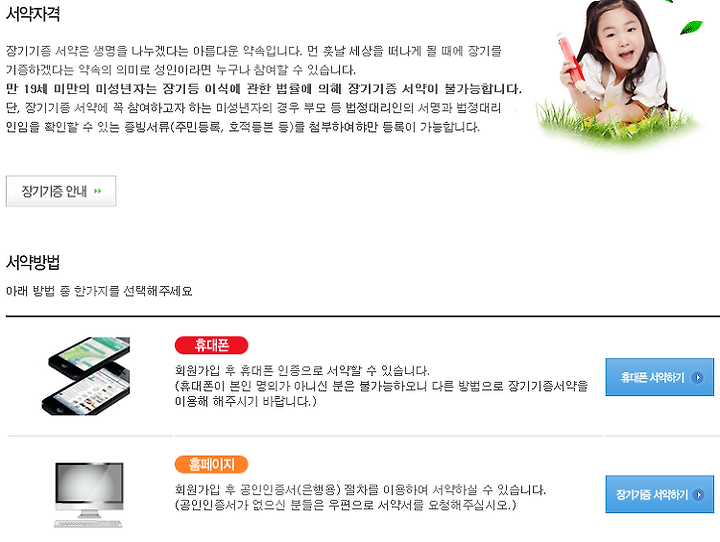Click the desktop monitor image

point(89,494)
